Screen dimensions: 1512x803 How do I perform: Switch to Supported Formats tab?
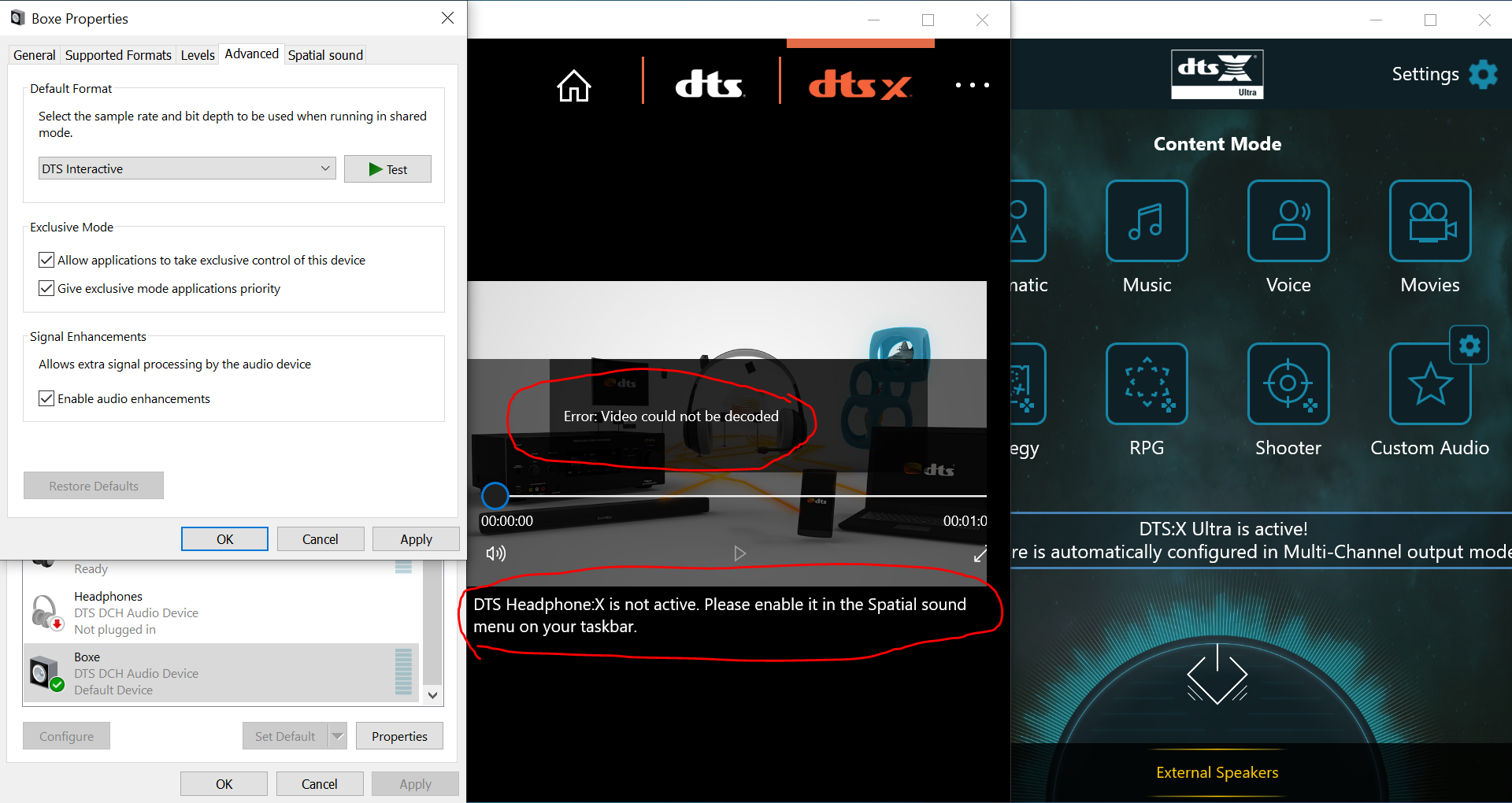tap(118, 55)
